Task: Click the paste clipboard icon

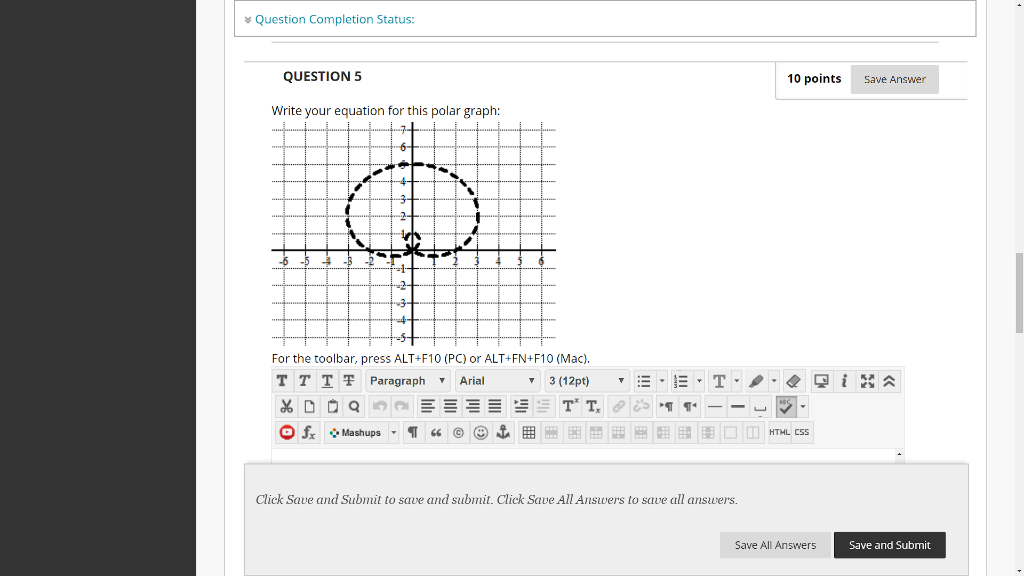Action: click(332, 407)
